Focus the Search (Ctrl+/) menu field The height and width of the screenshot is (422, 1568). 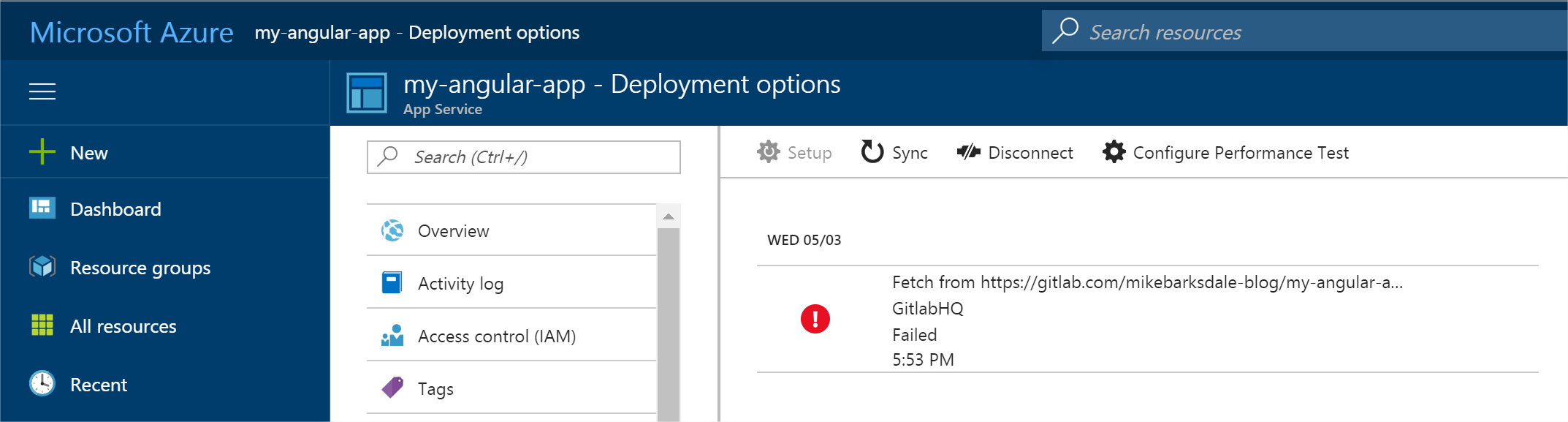[523, 157]
